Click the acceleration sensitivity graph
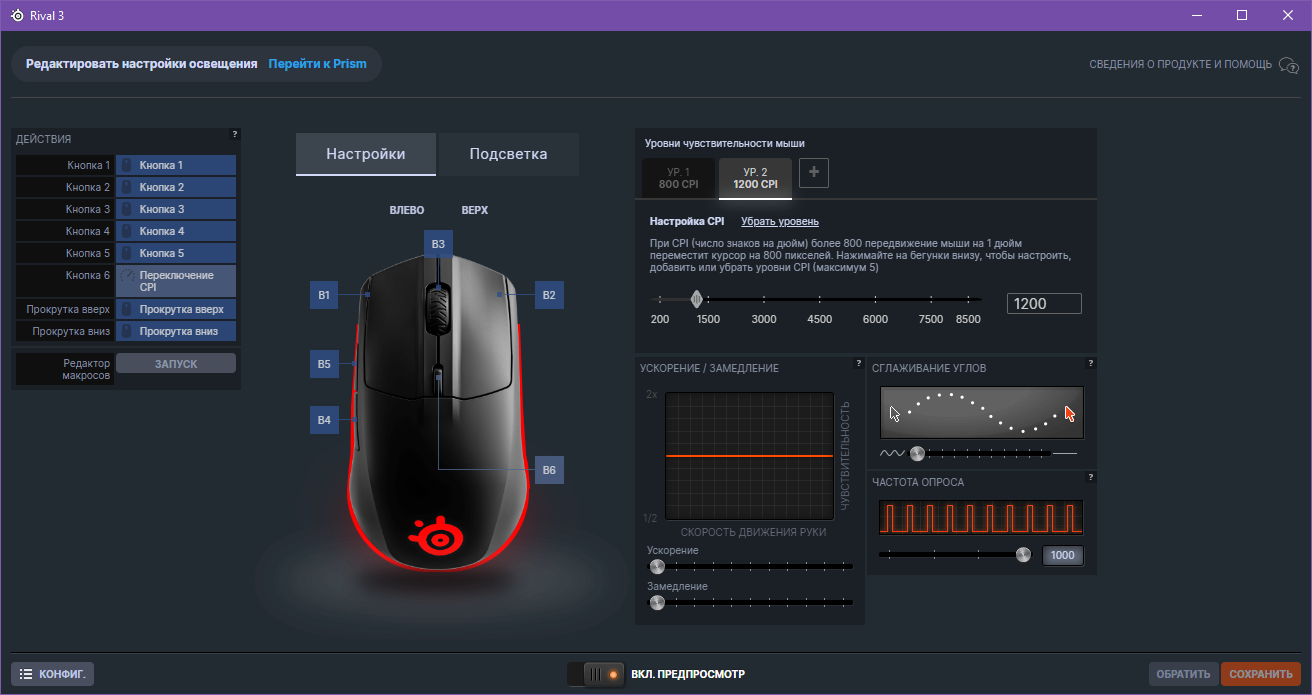This screenshot has height=695, width=1312. (x=750, y=456)
